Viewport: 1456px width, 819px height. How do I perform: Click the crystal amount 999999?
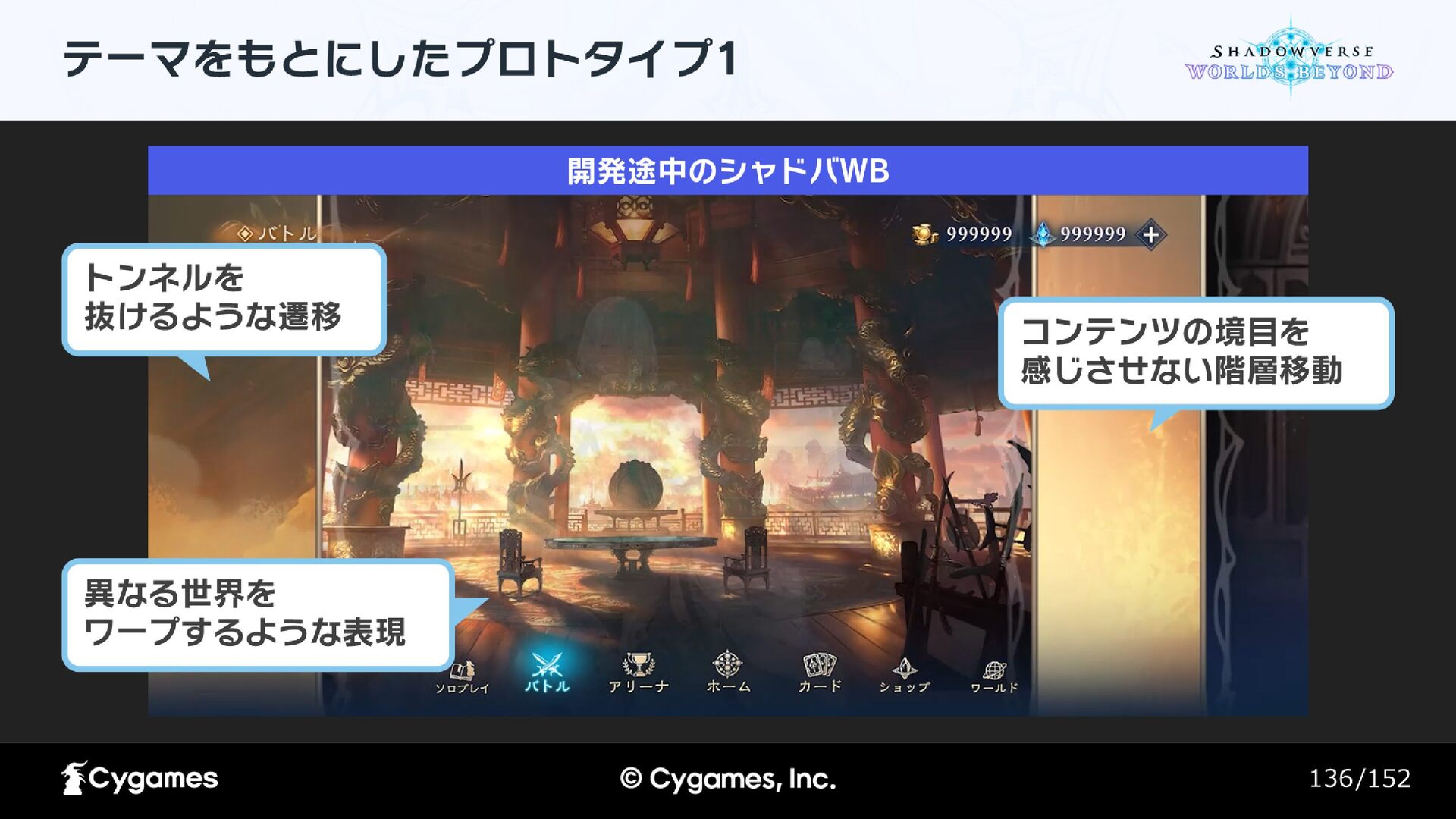tap(1093, 234)
